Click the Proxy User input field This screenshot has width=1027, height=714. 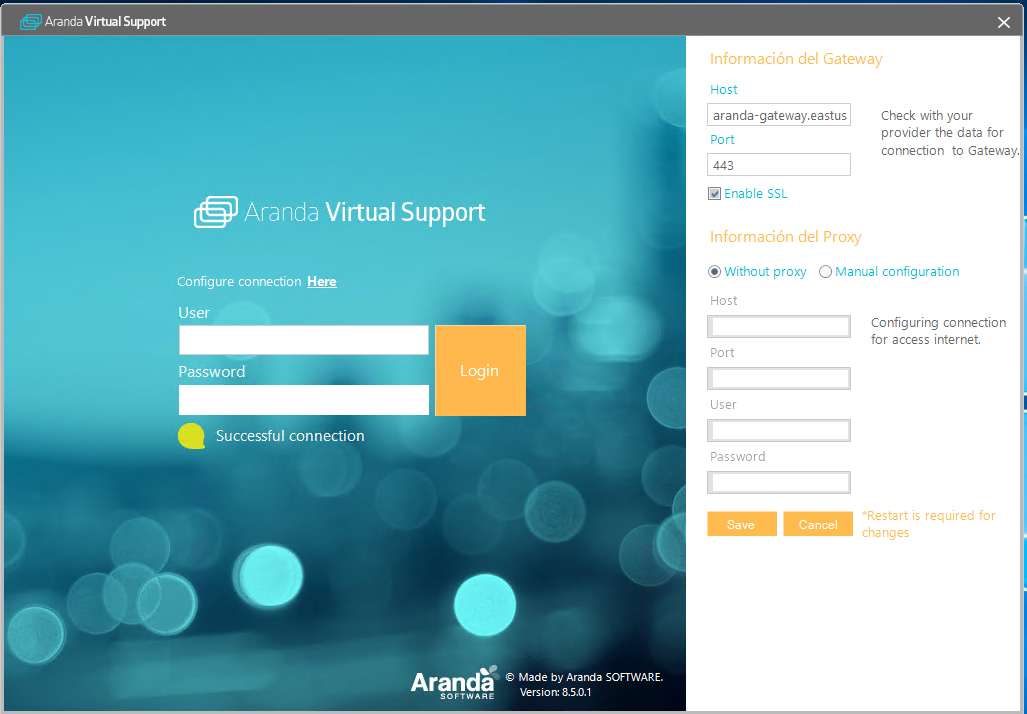pyautogui.click(x=779, y=430)
